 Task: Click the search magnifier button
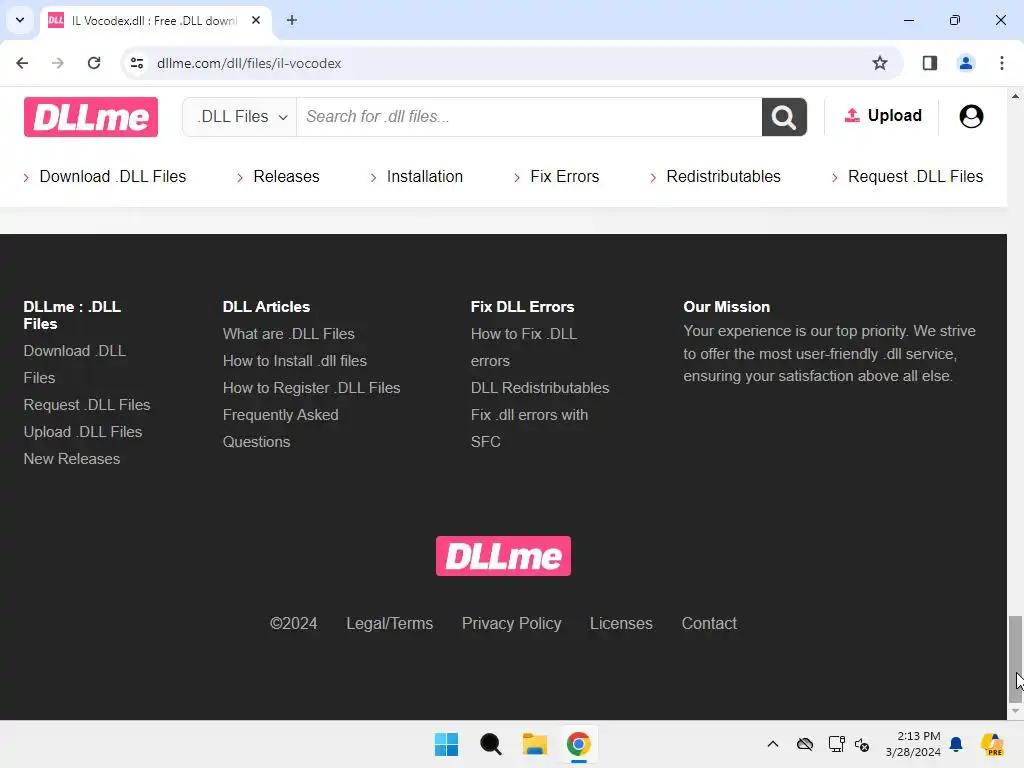tap(784, 117)
